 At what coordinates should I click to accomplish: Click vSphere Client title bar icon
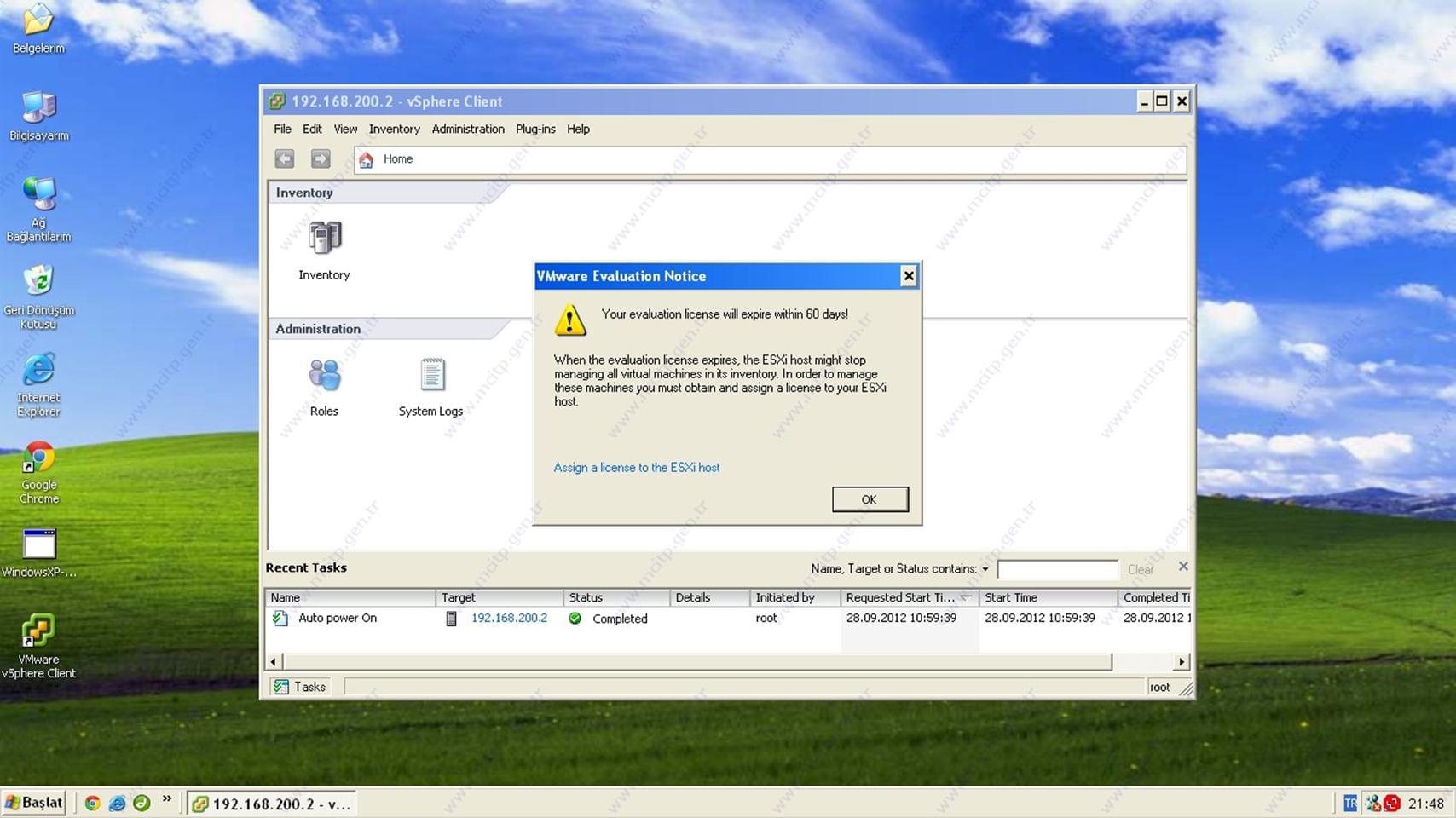(x=276, y=101)
